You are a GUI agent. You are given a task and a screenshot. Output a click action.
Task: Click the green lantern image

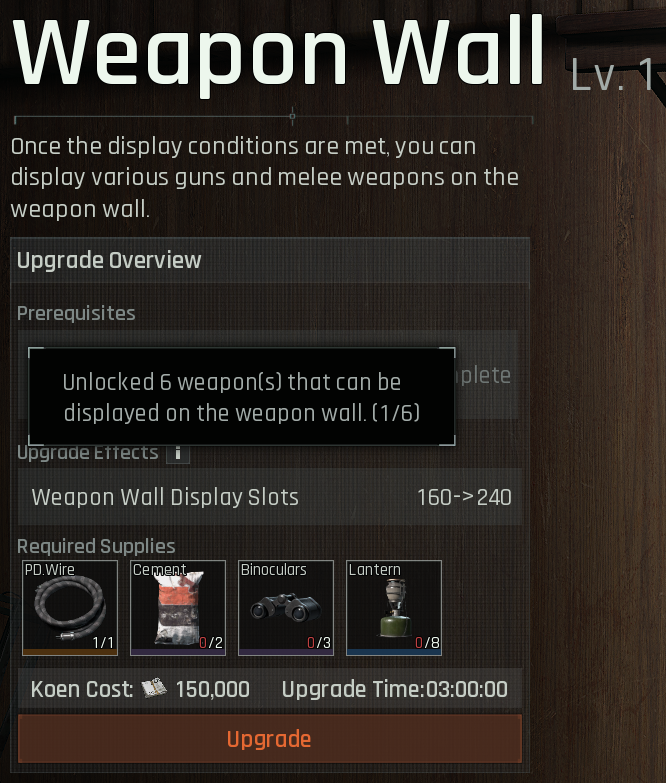pos(394,608)
